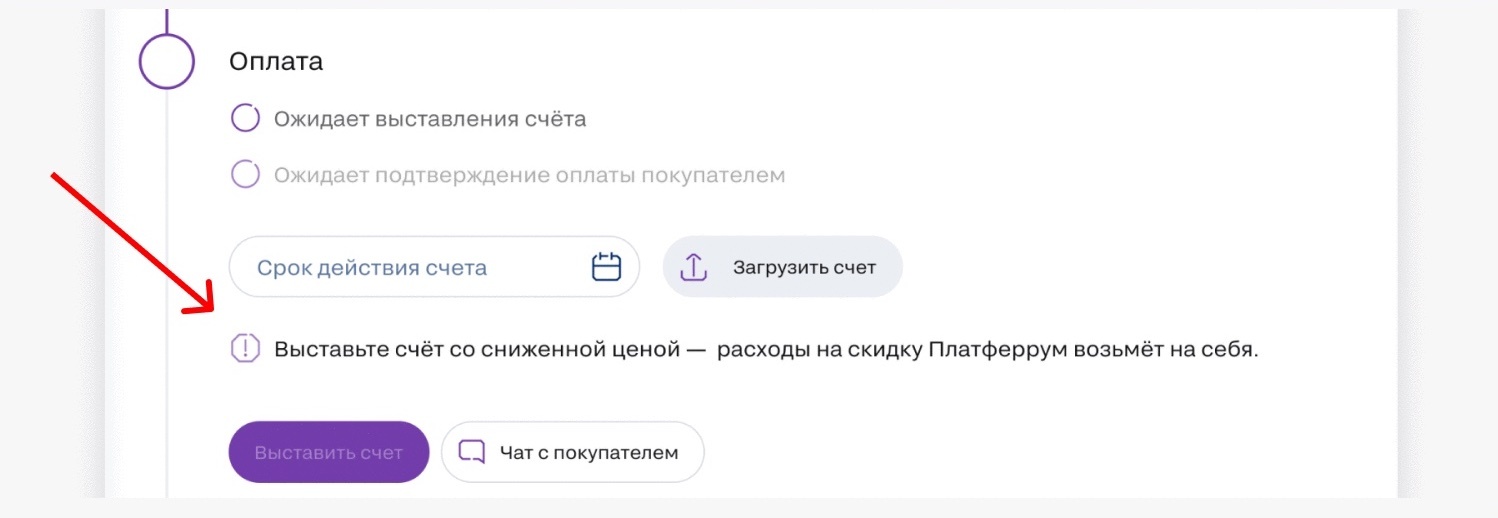This screenshot has height=518, width=1498.
Task: Click the chat bubble icon
Action: pos(471,452)
